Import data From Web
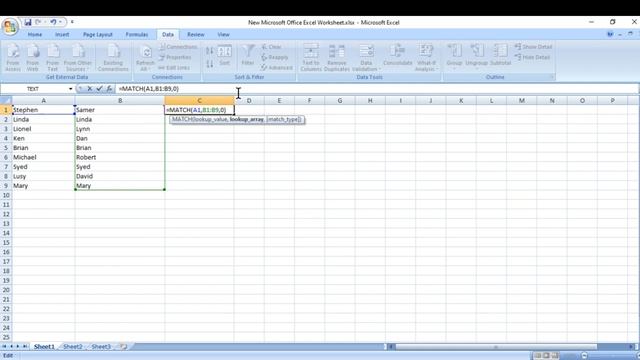 (x=33, y=58)
